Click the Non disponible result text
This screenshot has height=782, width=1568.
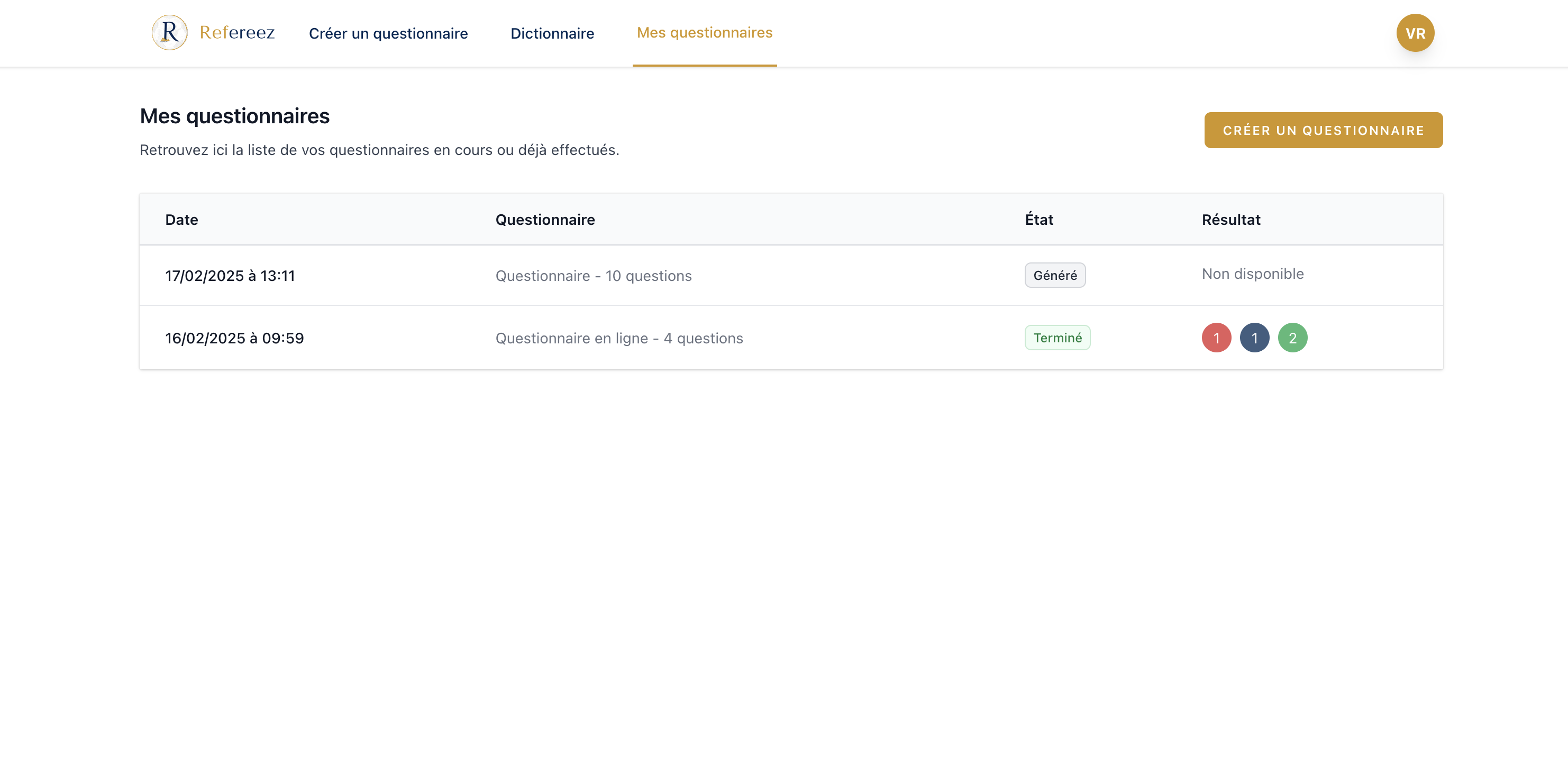tap(1252, 273)
